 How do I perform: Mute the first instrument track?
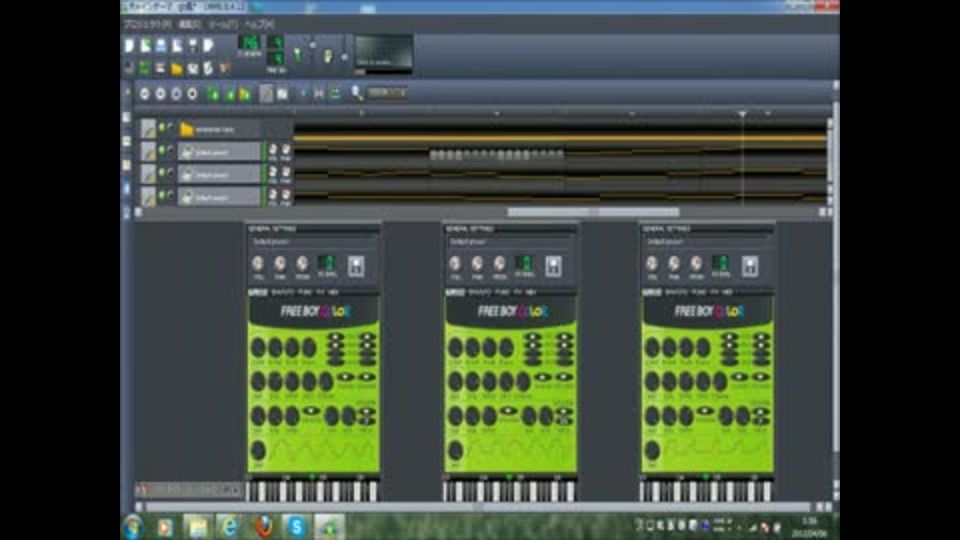click(162, 150)
